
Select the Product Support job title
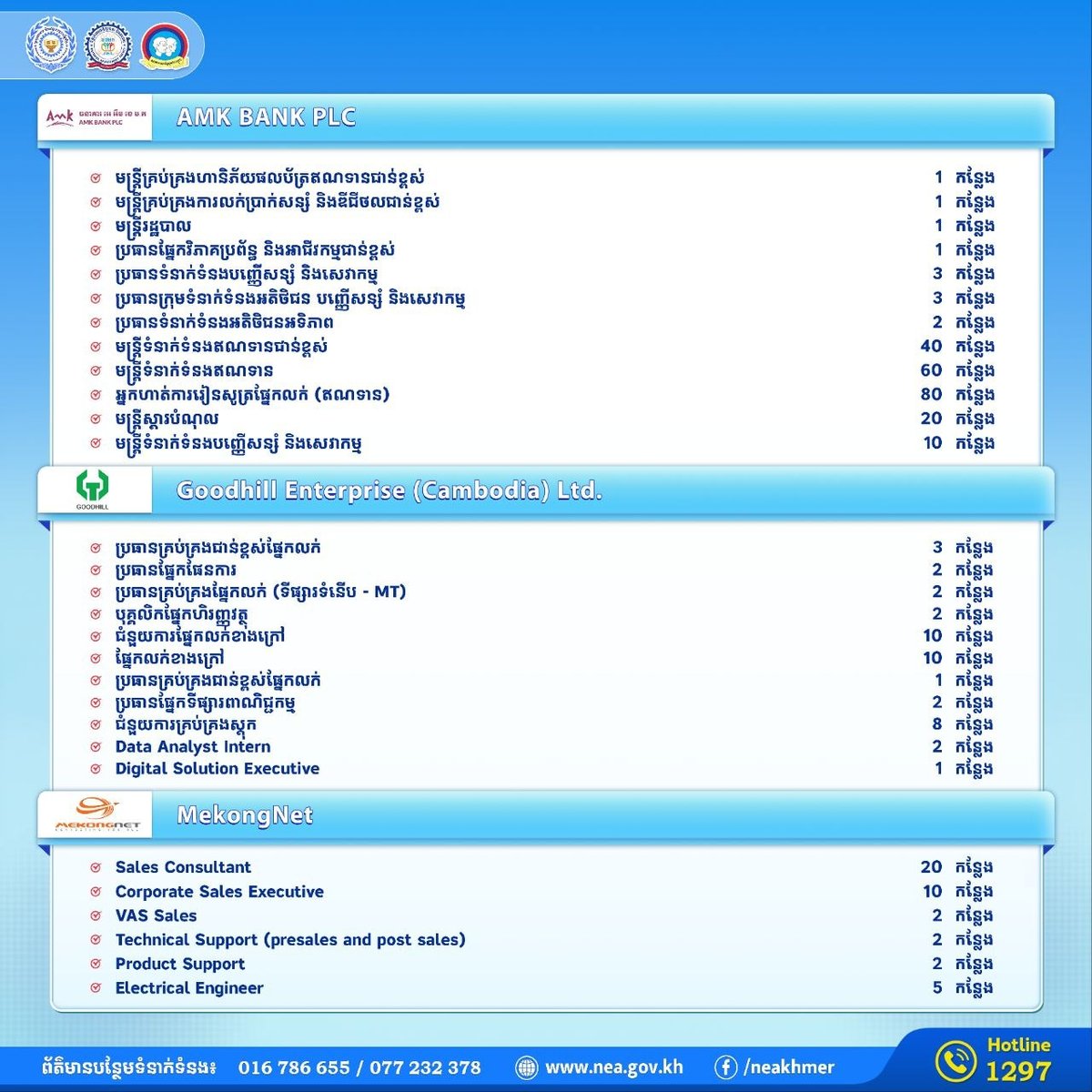[180, 964]
